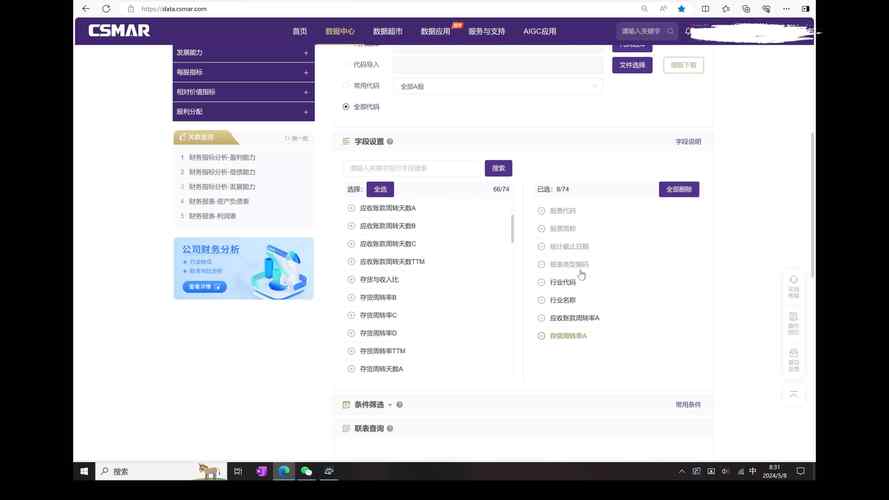Open 数据中心 in top navigation
Image resolution: width=889 pixels, height=500 pixels.
coord(340,31)
